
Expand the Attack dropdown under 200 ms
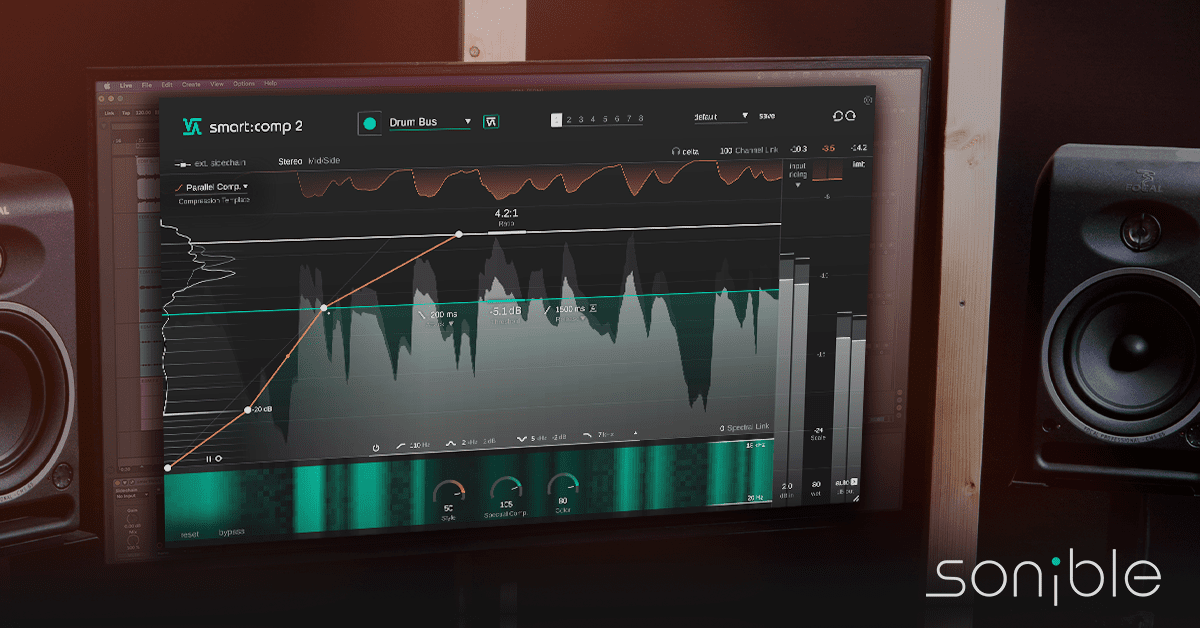450,324
